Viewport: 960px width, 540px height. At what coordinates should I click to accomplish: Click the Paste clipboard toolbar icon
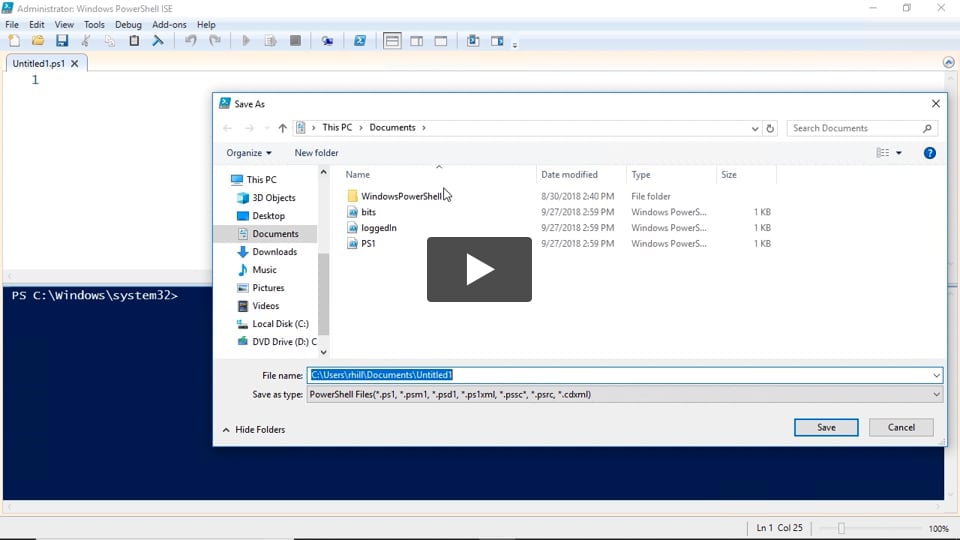(x=134, y=41)
